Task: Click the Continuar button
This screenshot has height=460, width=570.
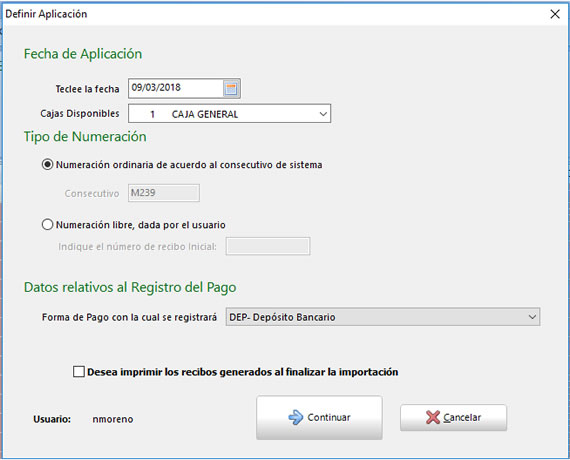Action: (319, 417)
